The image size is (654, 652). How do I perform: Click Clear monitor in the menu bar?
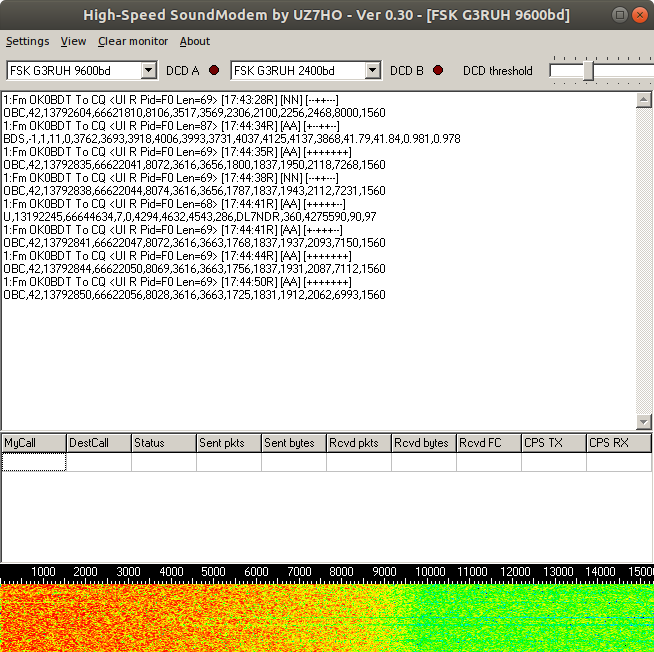coord(133,41)
